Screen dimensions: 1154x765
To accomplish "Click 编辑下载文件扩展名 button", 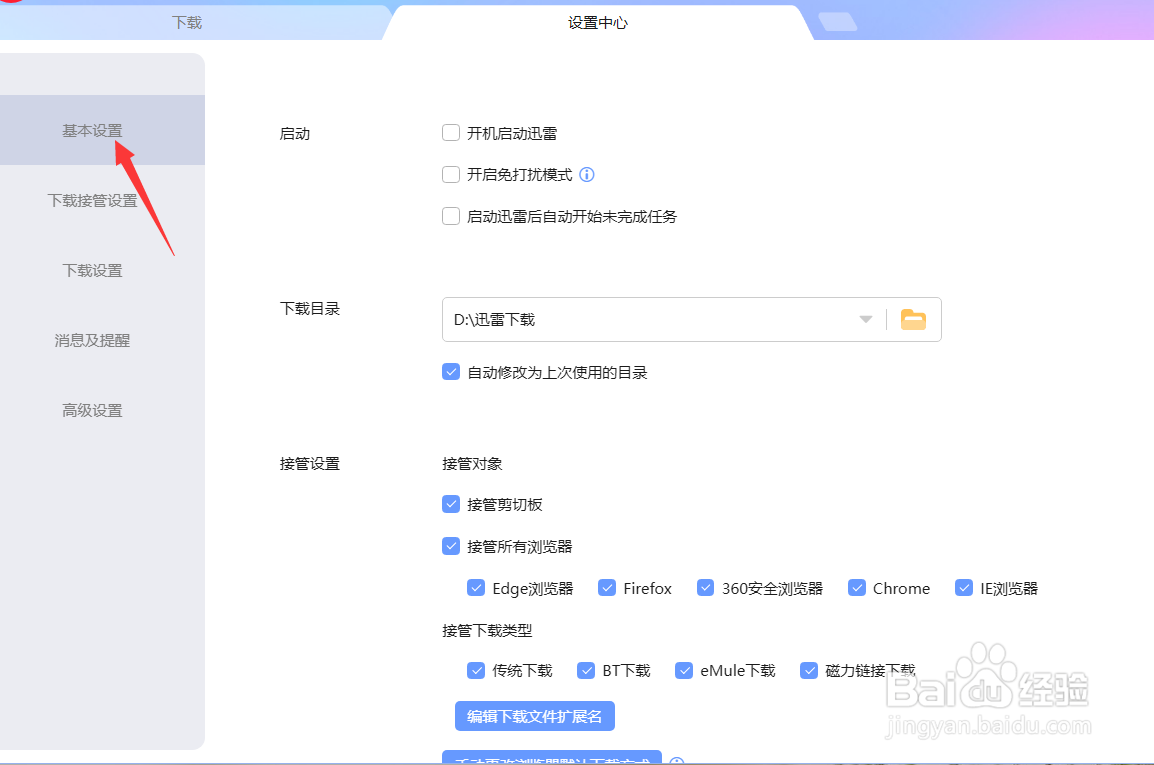I will coord(535,716).
